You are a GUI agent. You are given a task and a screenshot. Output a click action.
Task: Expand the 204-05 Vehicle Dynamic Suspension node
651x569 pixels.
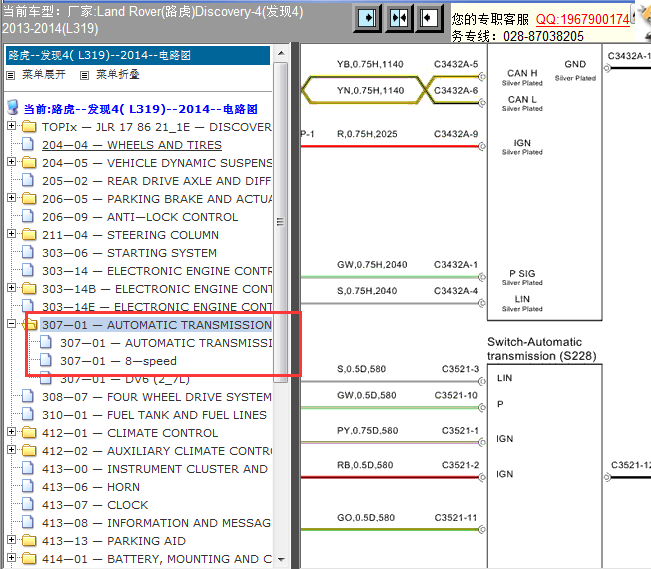(12, 161)
